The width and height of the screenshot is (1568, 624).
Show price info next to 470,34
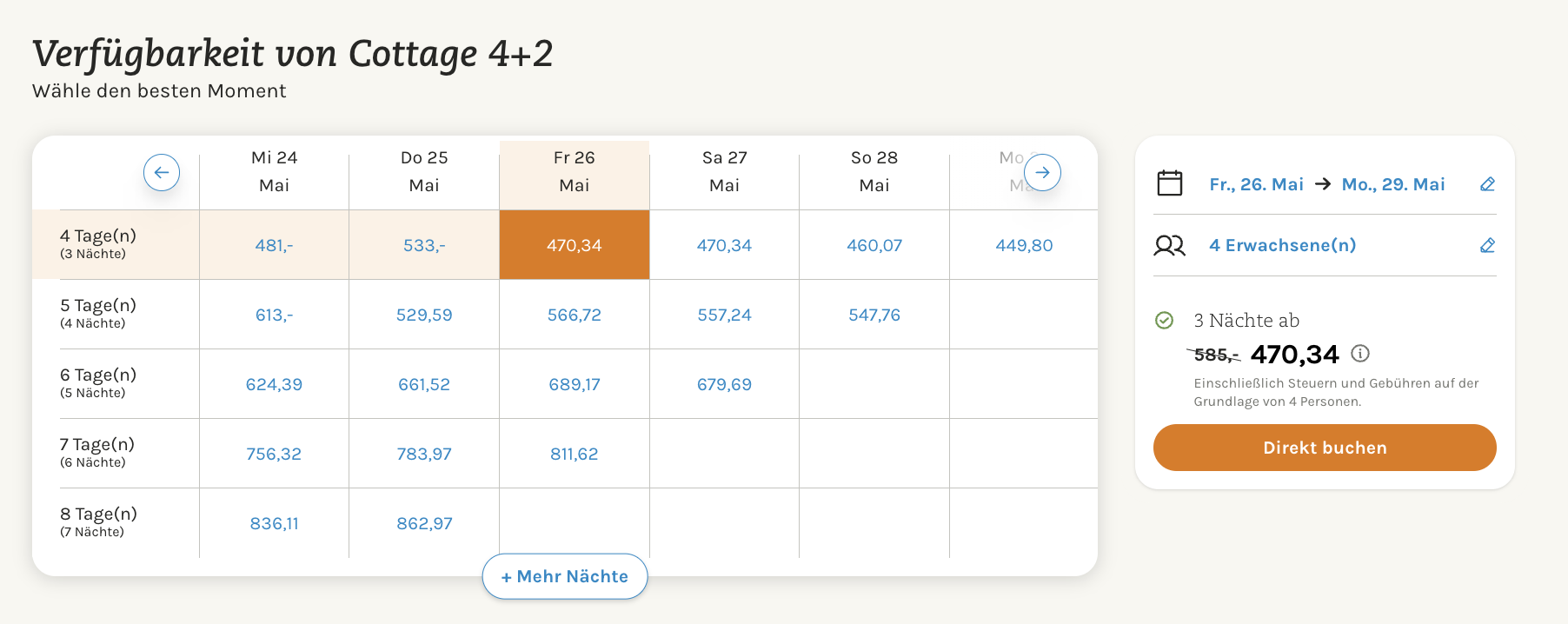pos(1360,353)
